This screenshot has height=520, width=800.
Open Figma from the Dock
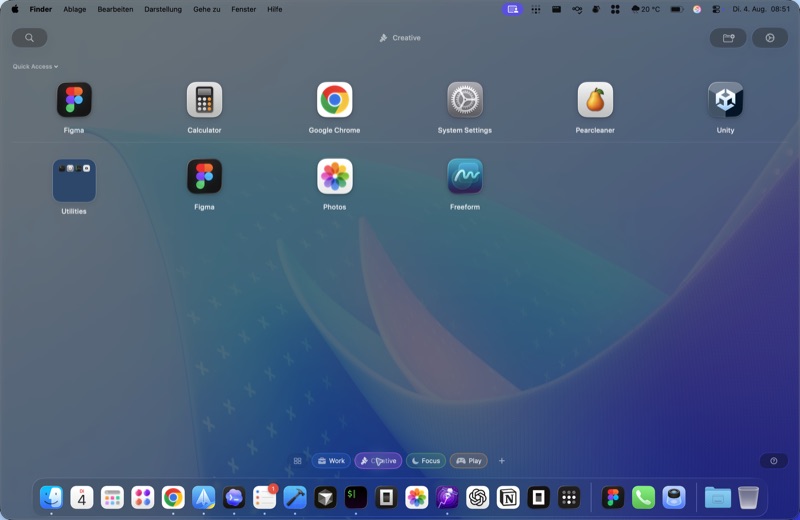613,497
